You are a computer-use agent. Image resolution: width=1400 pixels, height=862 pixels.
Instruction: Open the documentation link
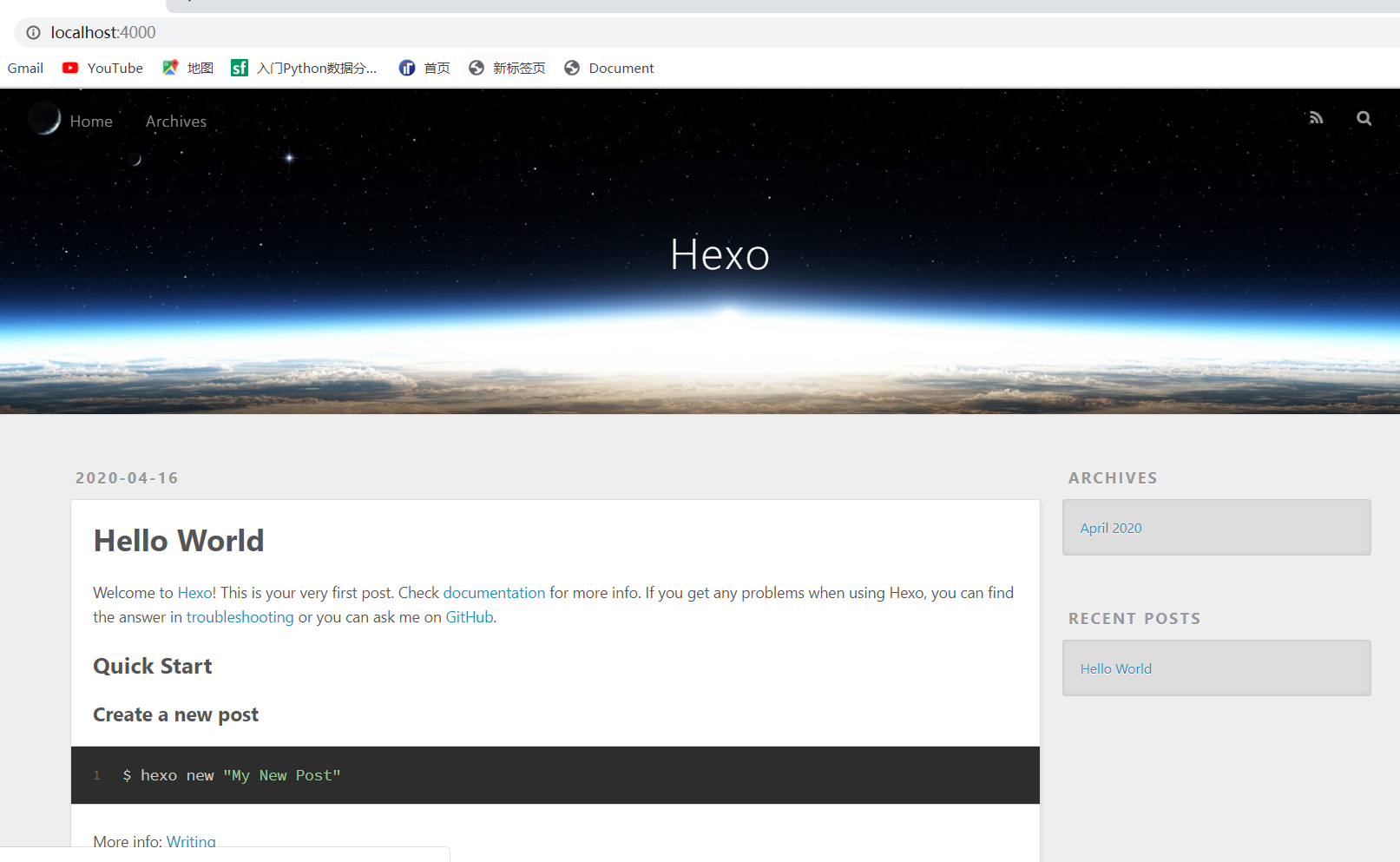point(494,593)
